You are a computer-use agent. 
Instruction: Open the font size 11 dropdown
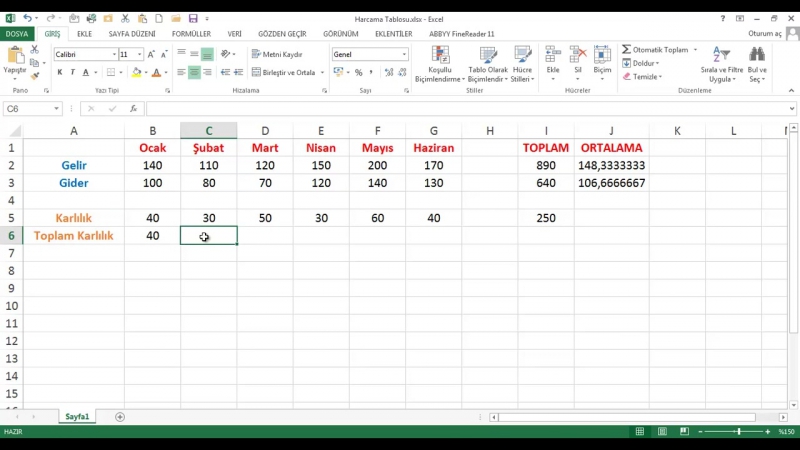click(139, 54)
